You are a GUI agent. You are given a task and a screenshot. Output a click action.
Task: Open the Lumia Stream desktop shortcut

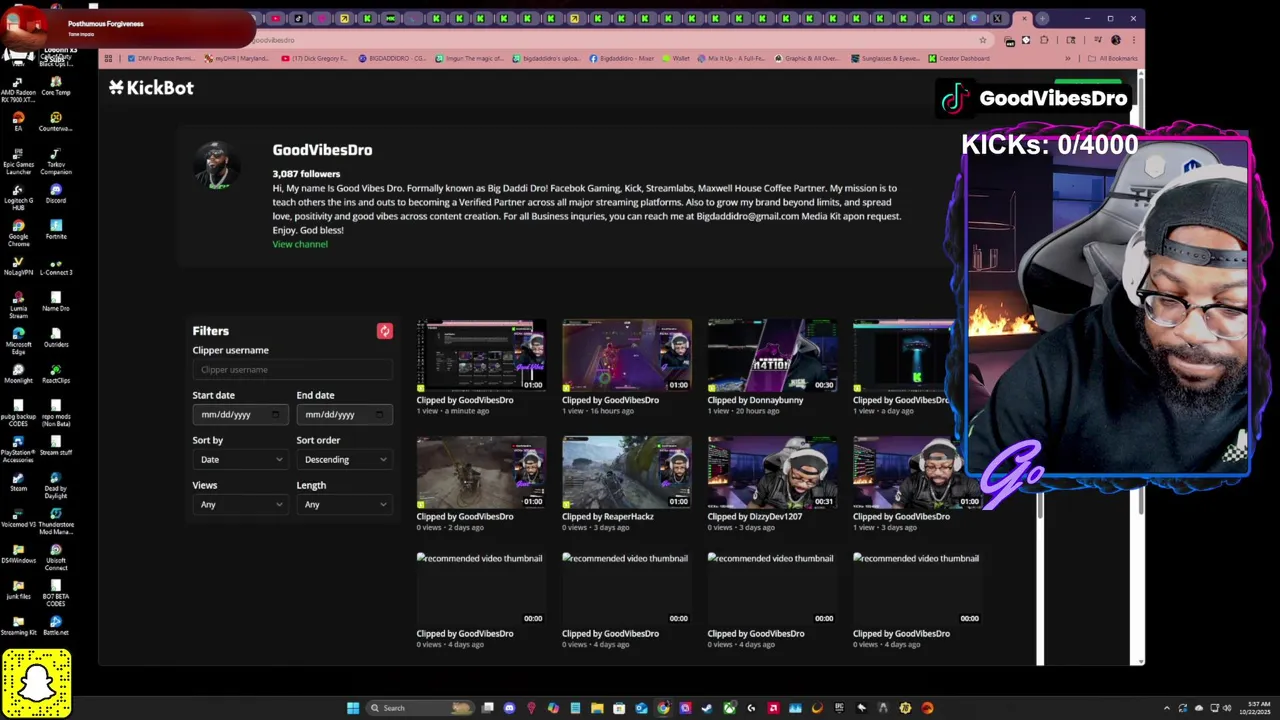[x=18, y=305]
